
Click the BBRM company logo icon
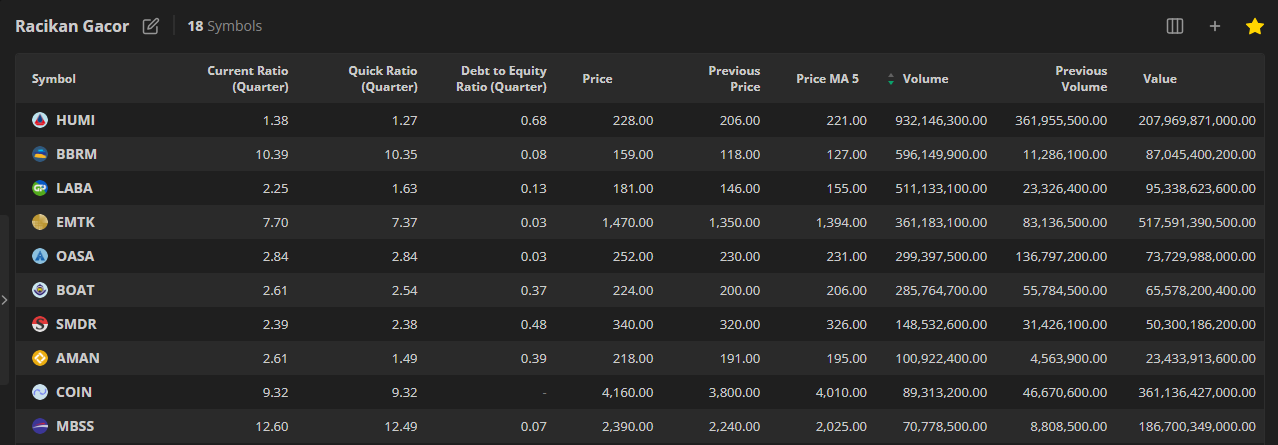40,154
